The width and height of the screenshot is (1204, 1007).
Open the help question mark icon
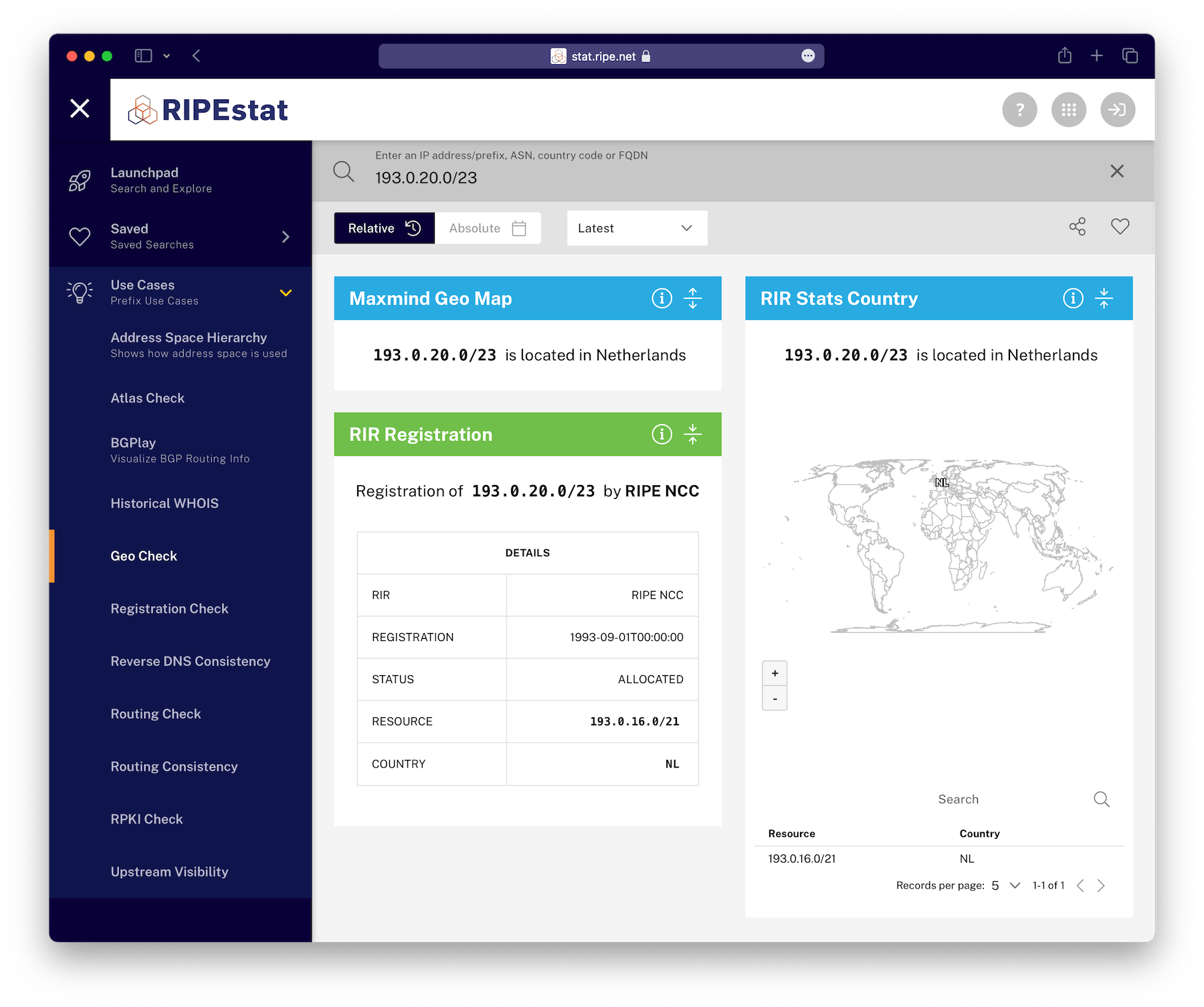1019,110
